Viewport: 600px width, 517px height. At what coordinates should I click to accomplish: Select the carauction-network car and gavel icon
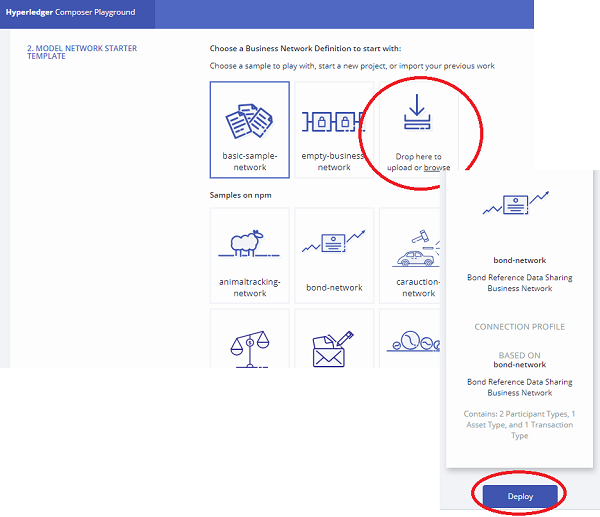416,248
